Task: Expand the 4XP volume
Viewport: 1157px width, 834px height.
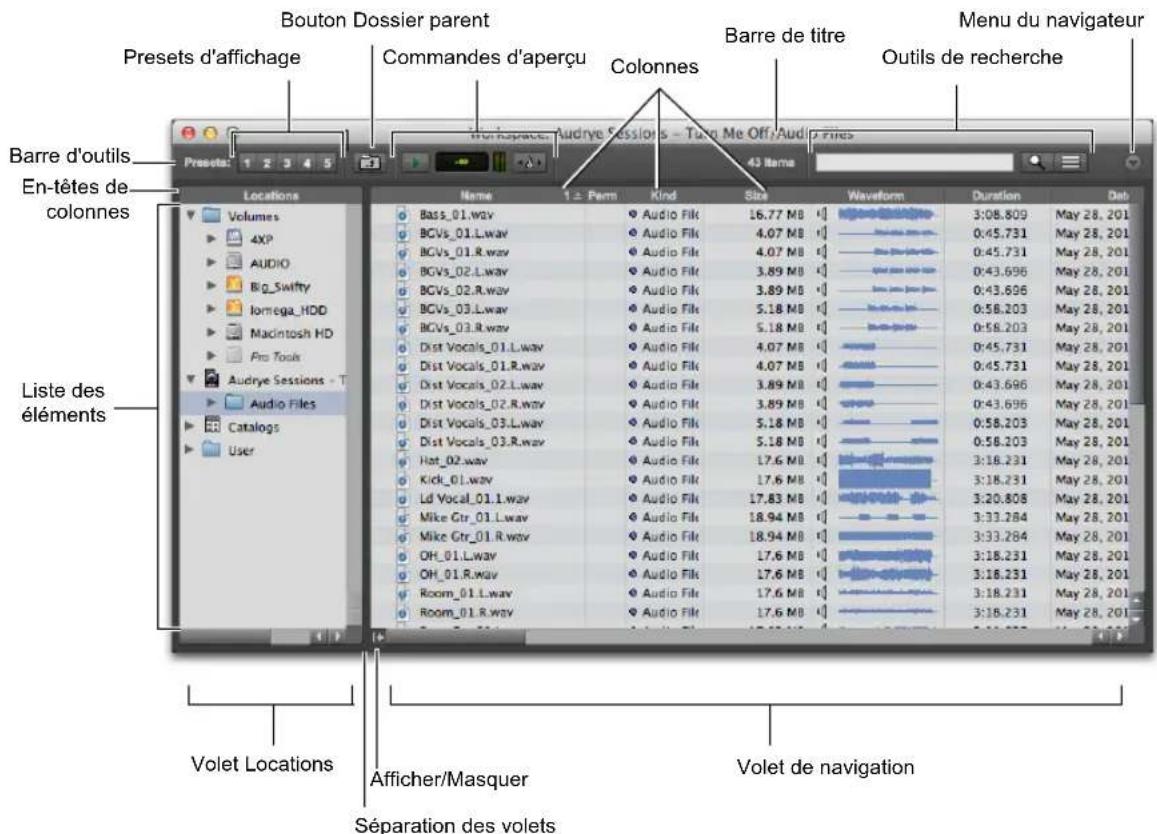Action: point(211,239)
